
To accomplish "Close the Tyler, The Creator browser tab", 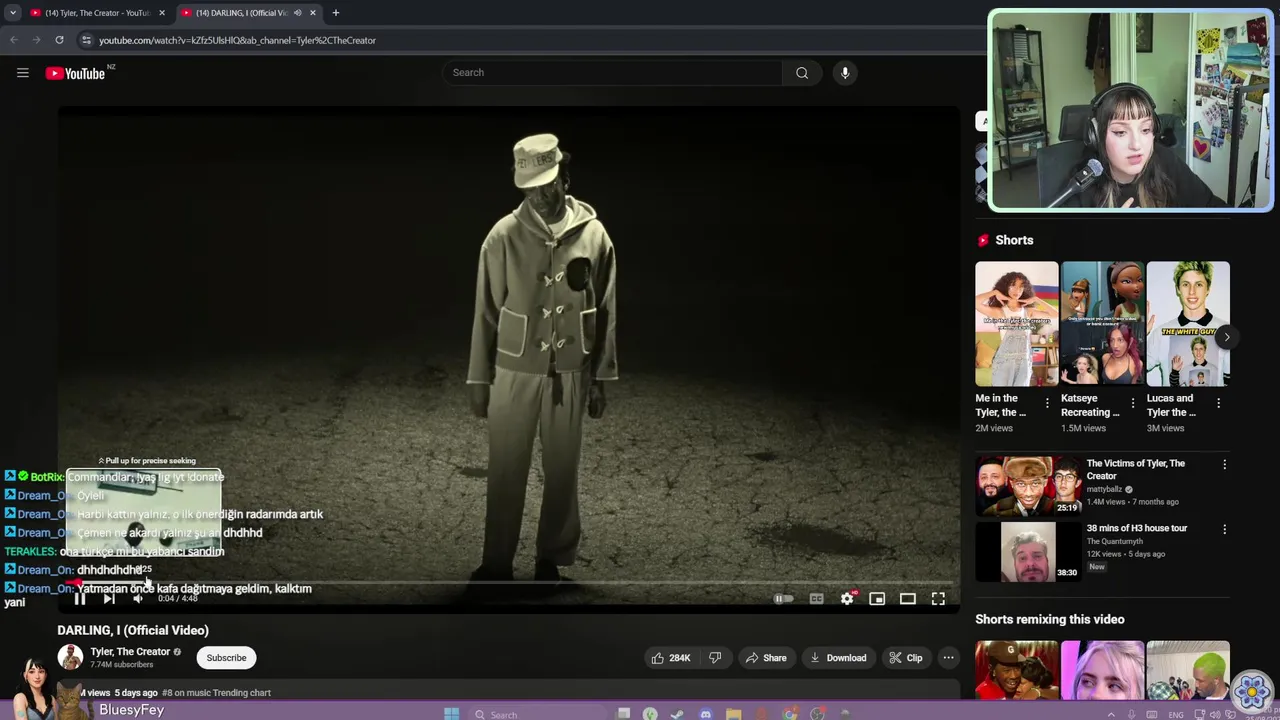I will tap(162, 13).
